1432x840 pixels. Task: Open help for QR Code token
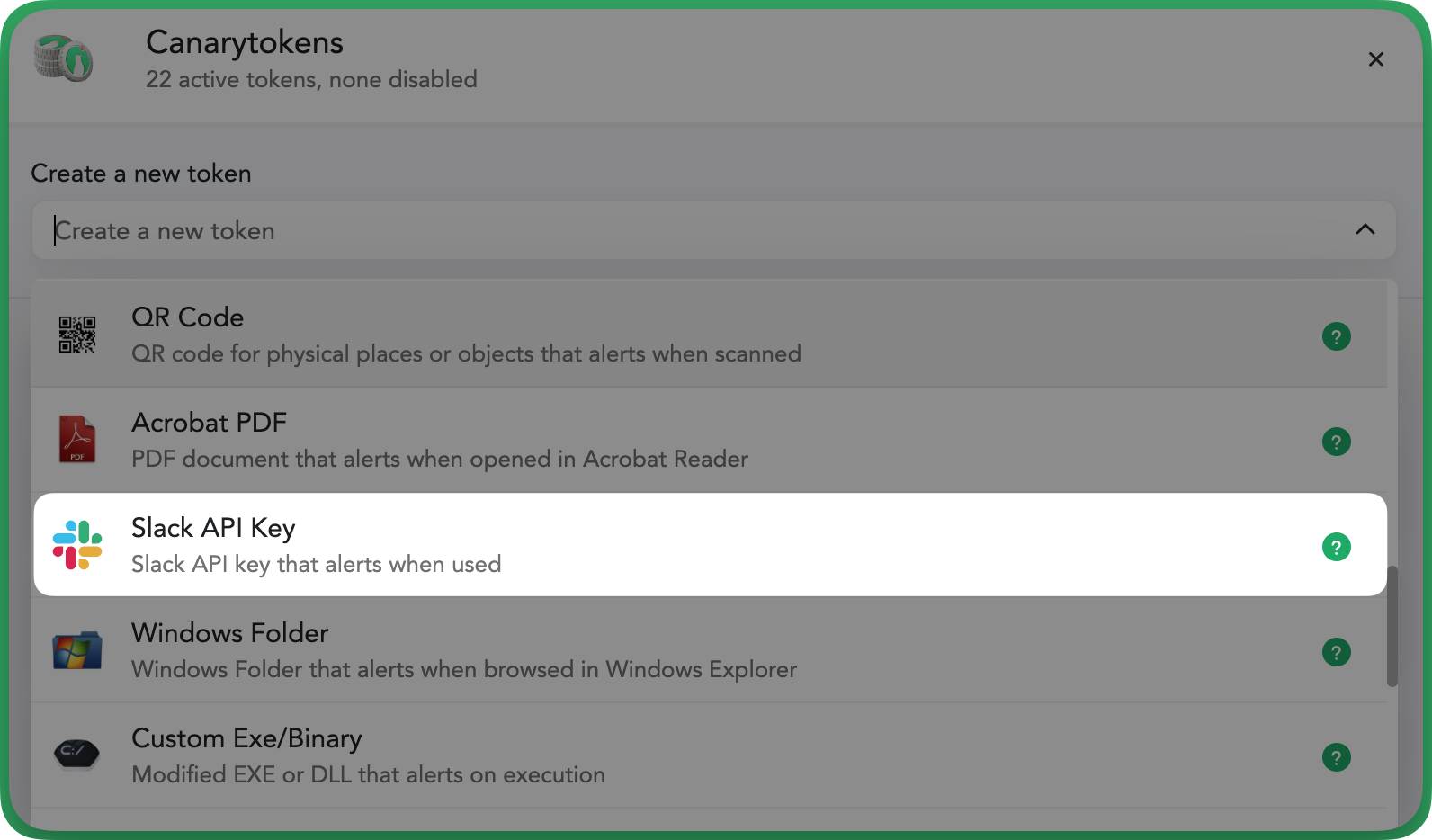[1337, 336]
